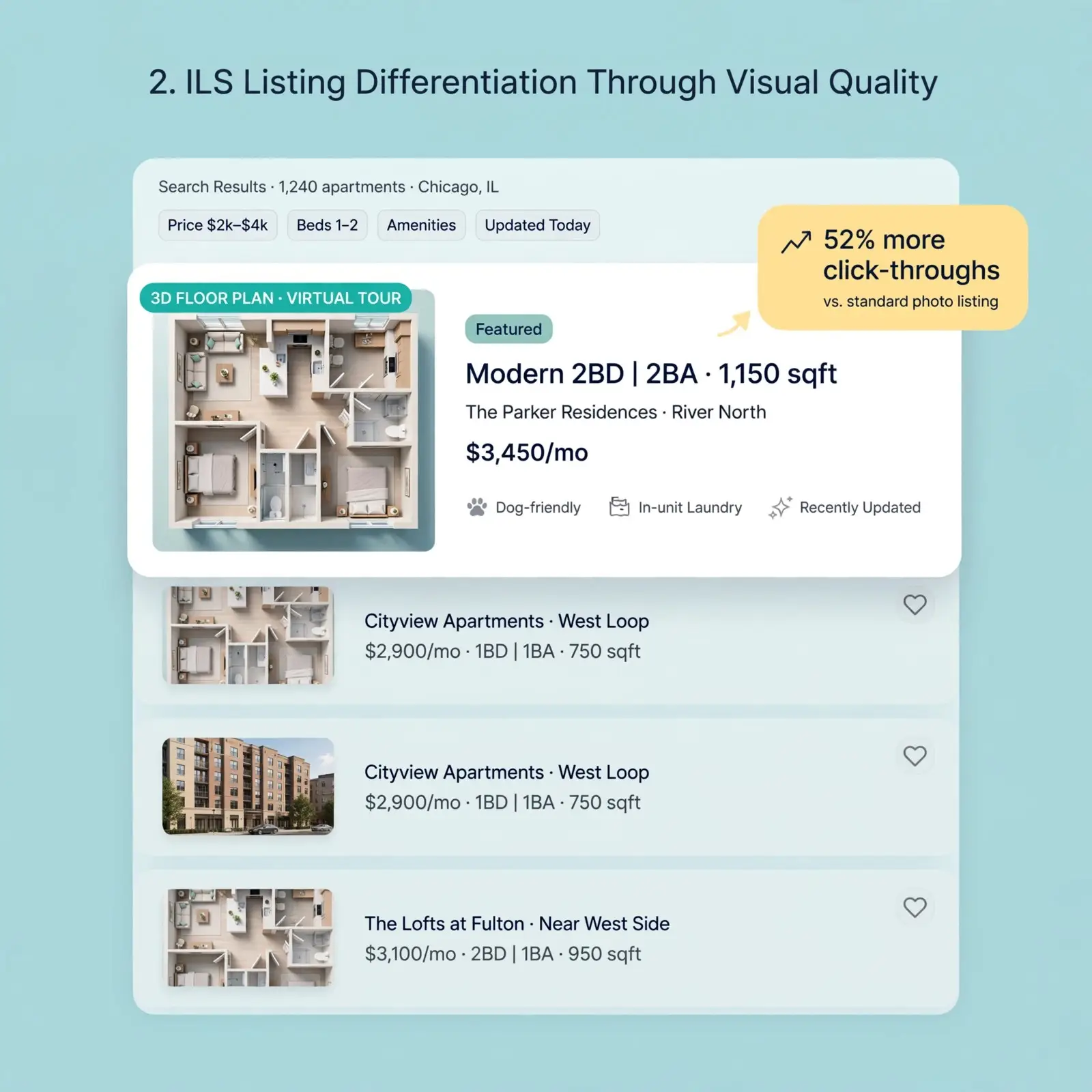
Task: Click the trending arrow icon in click-throughs callout
Action: (796, 242)
